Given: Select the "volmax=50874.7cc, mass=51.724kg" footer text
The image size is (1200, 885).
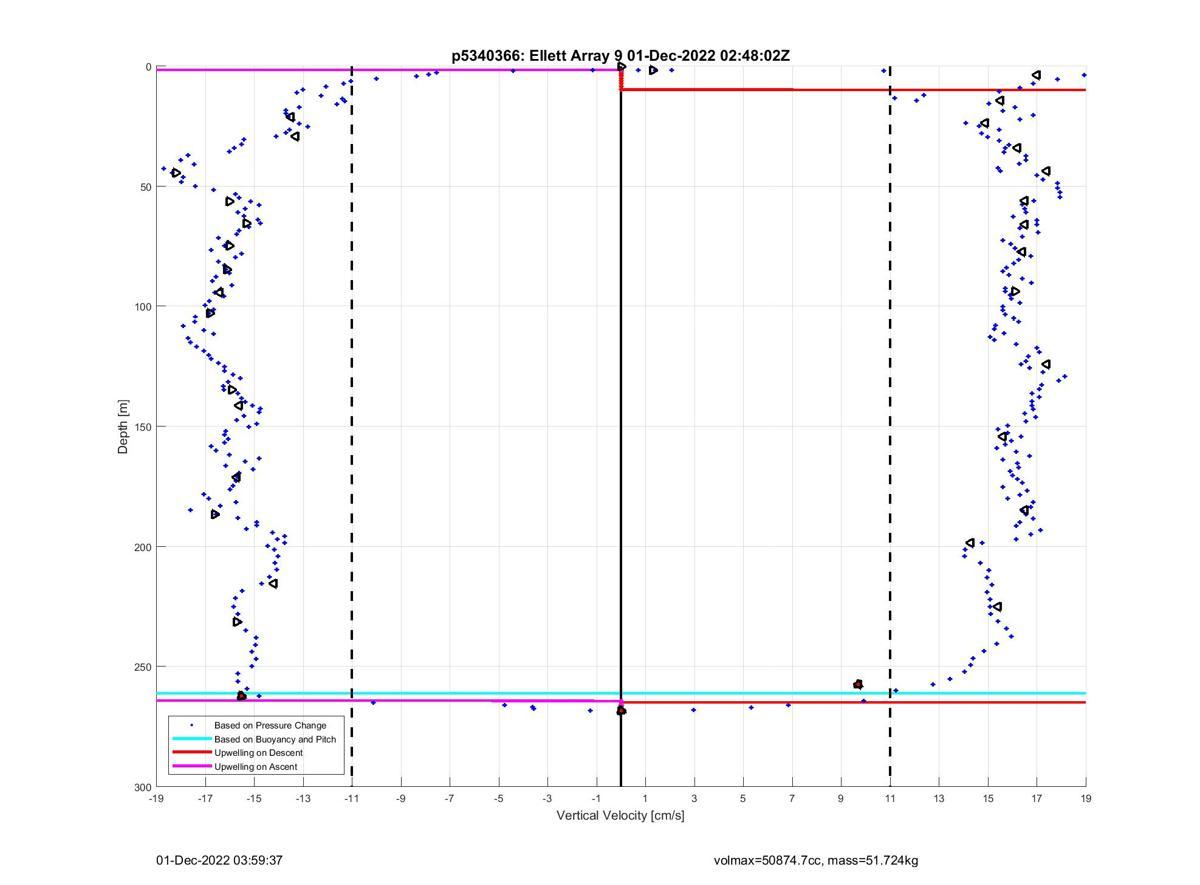Looking at the screenshot, I should (816, 860).
